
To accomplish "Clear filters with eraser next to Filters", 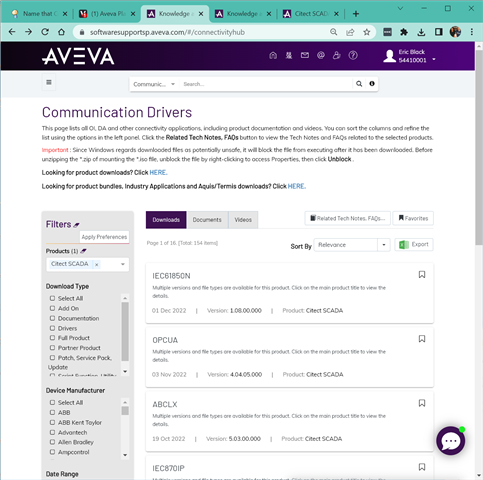I will 76,225.
